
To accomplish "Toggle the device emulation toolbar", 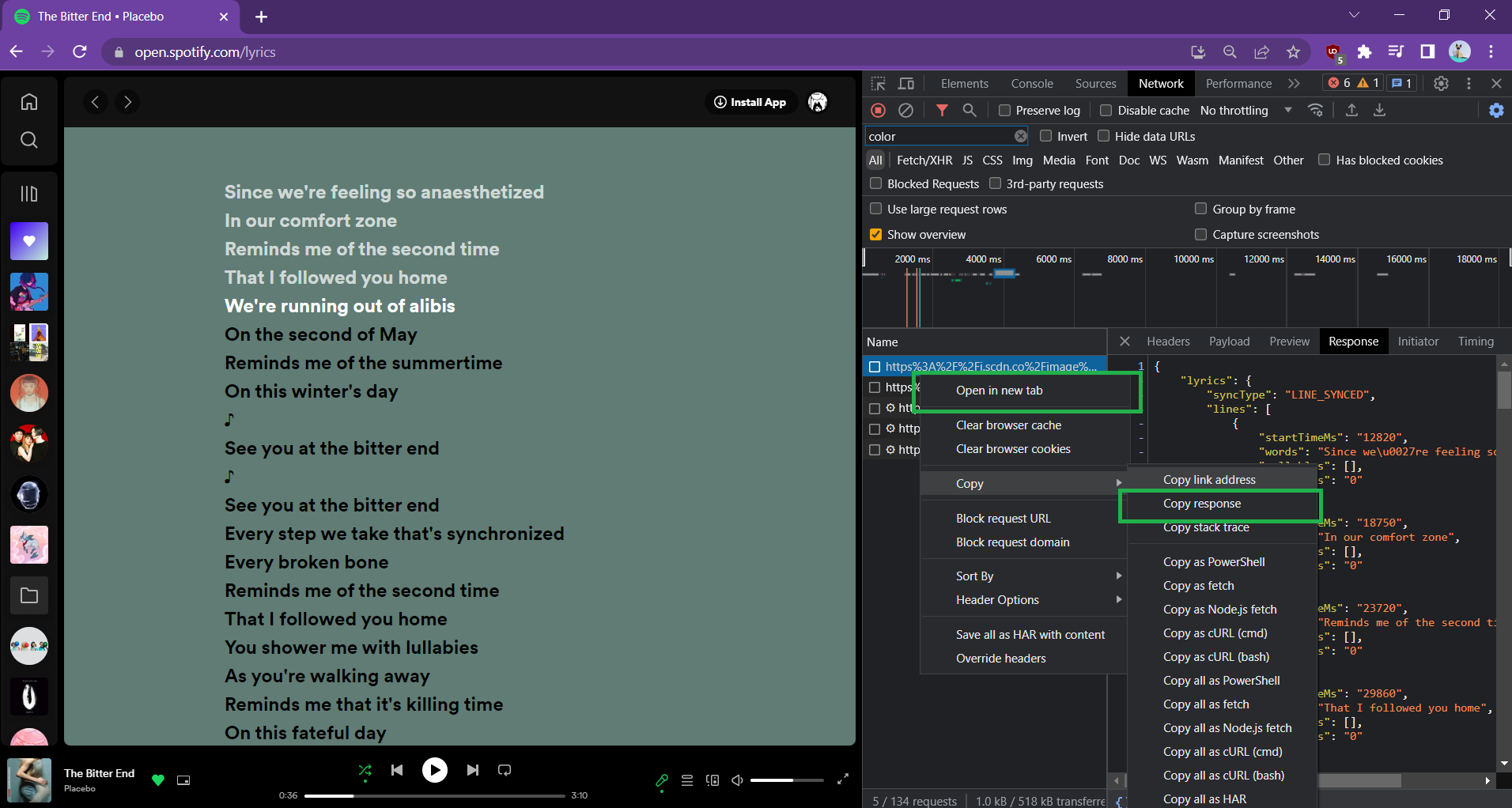I will click(x=905, y=83).
